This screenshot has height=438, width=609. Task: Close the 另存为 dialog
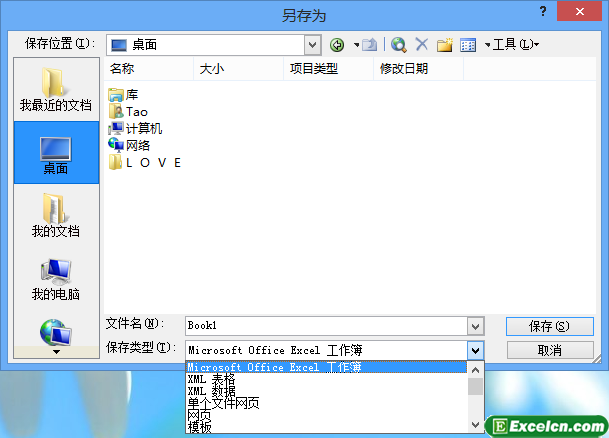tap(579, 11)
